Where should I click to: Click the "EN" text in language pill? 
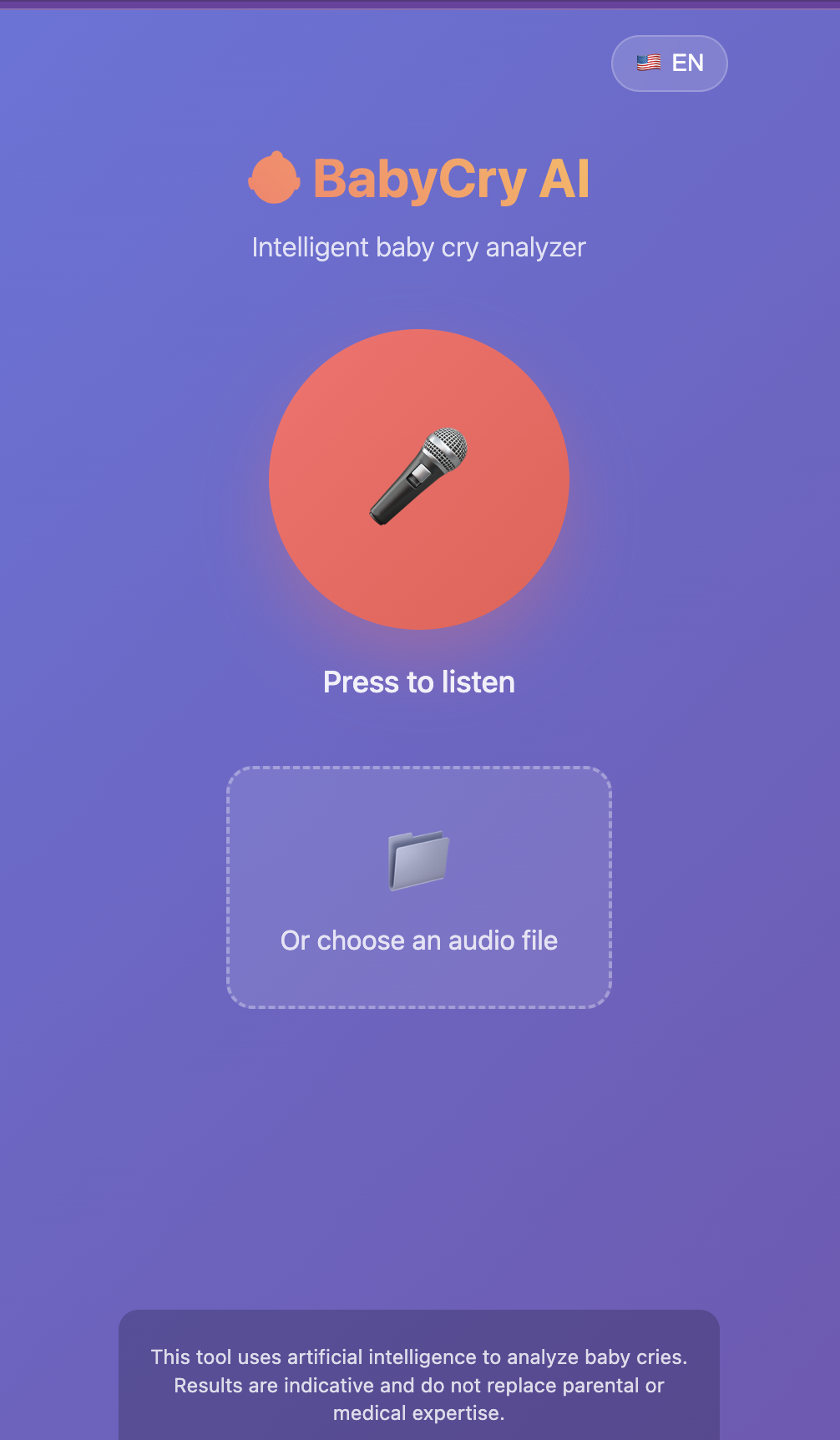[x=688, y=63]
